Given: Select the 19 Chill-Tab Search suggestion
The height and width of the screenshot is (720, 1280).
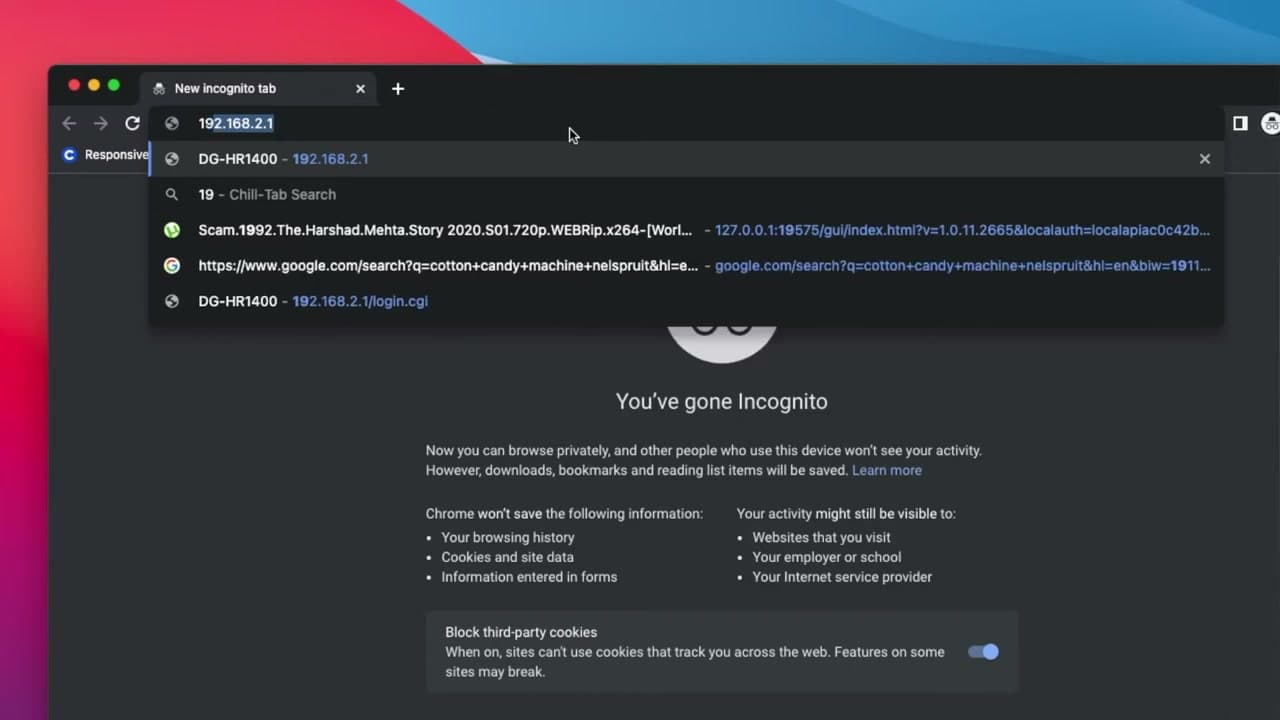Looking at the screenshot, I should (x=686, y=195).
